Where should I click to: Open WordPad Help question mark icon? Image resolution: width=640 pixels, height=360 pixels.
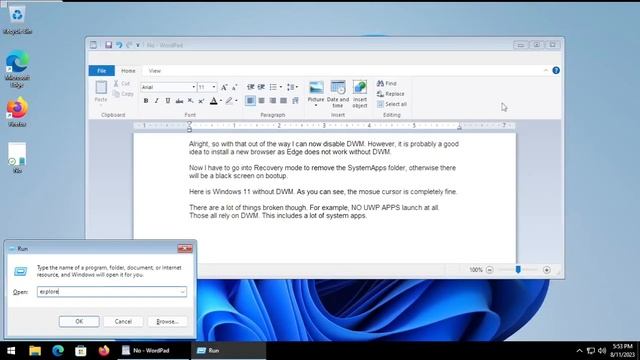coord(556,71)
